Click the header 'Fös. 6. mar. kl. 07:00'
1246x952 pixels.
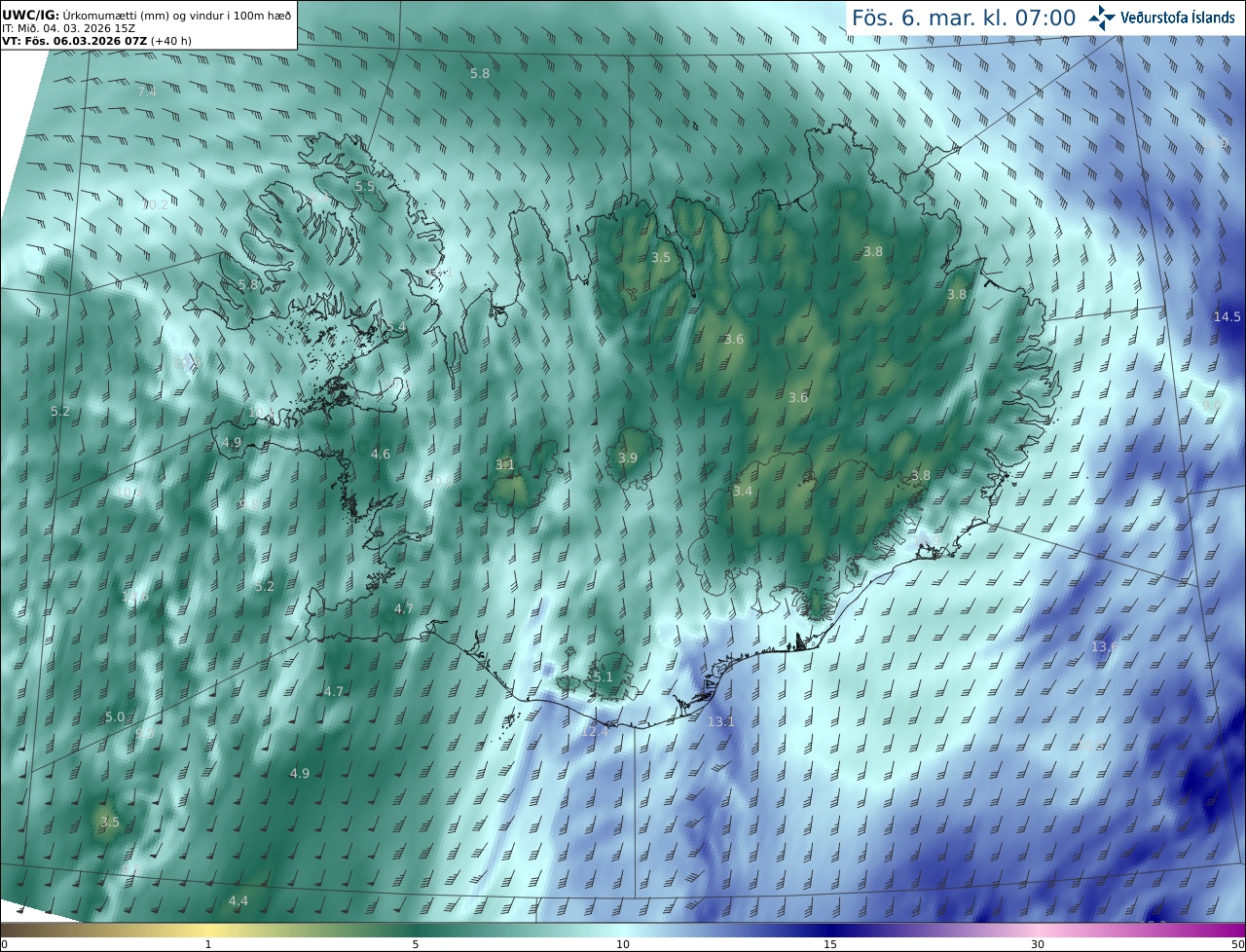click(x=964, y=18)
